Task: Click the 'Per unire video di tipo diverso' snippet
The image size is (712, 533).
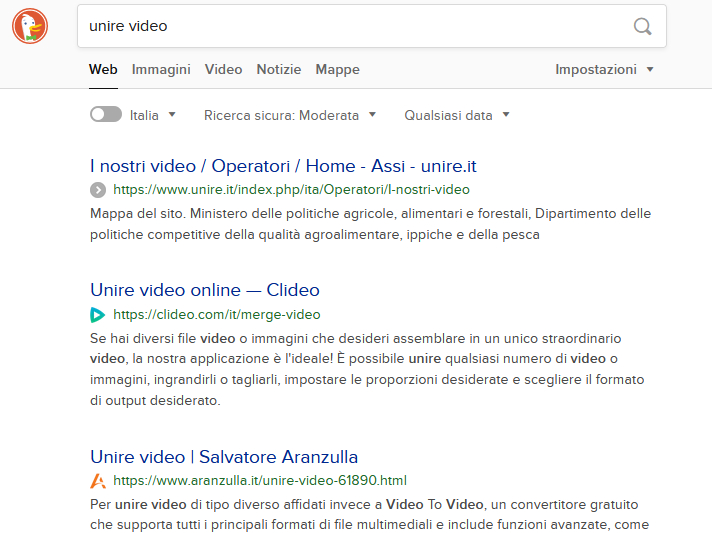Action: (370, 515)
